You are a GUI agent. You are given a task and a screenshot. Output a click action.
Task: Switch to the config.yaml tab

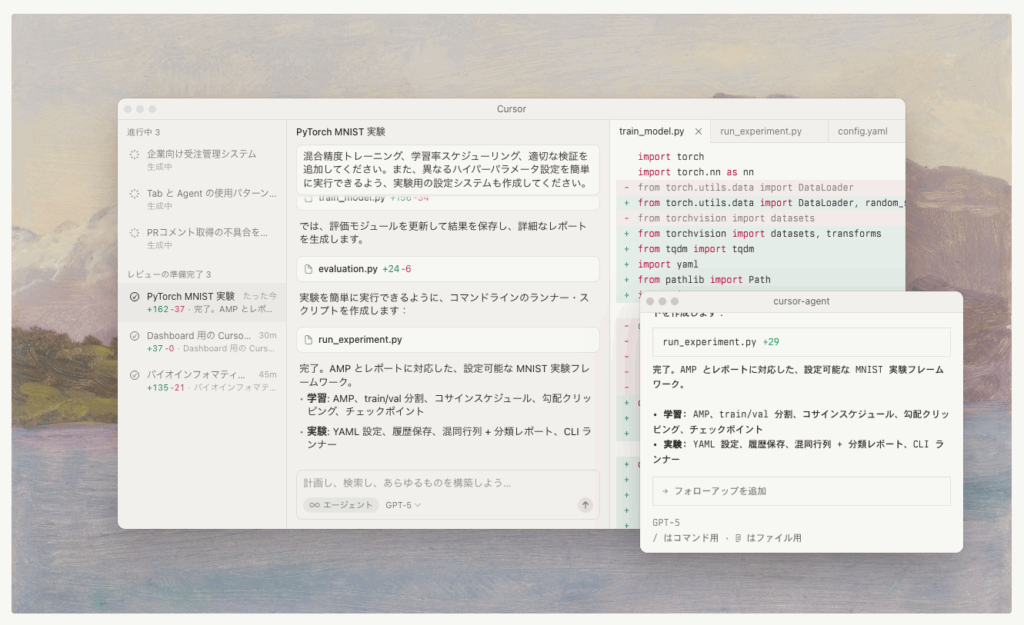862,131
